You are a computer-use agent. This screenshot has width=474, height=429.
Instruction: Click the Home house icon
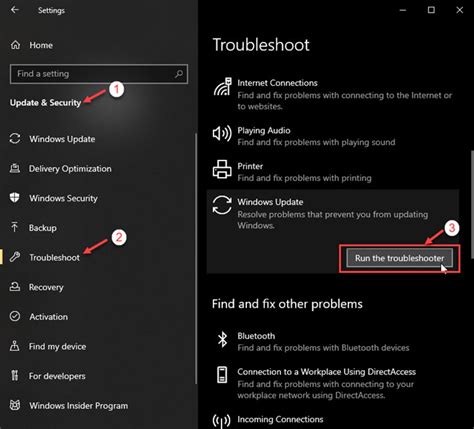pos(15,45)
